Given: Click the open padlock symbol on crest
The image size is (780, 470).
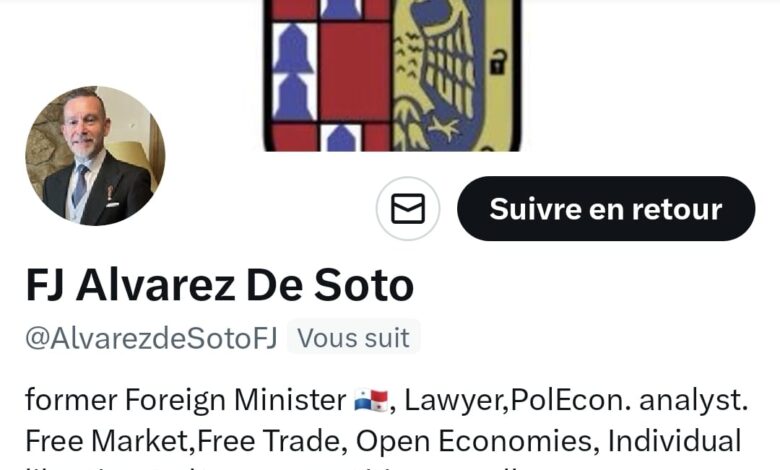Looking at the screenshot, I should (497, 62).
